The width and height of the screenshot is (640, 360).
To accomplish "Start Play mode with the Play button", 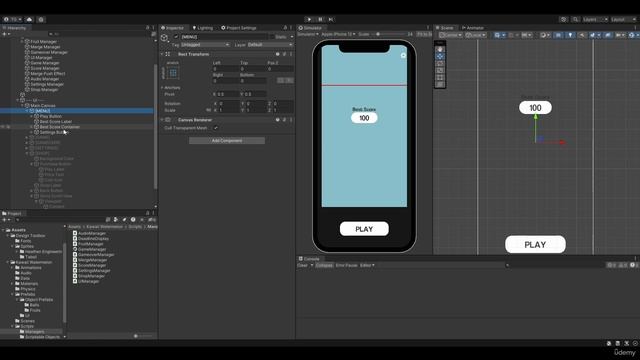I will click(309, 19).
